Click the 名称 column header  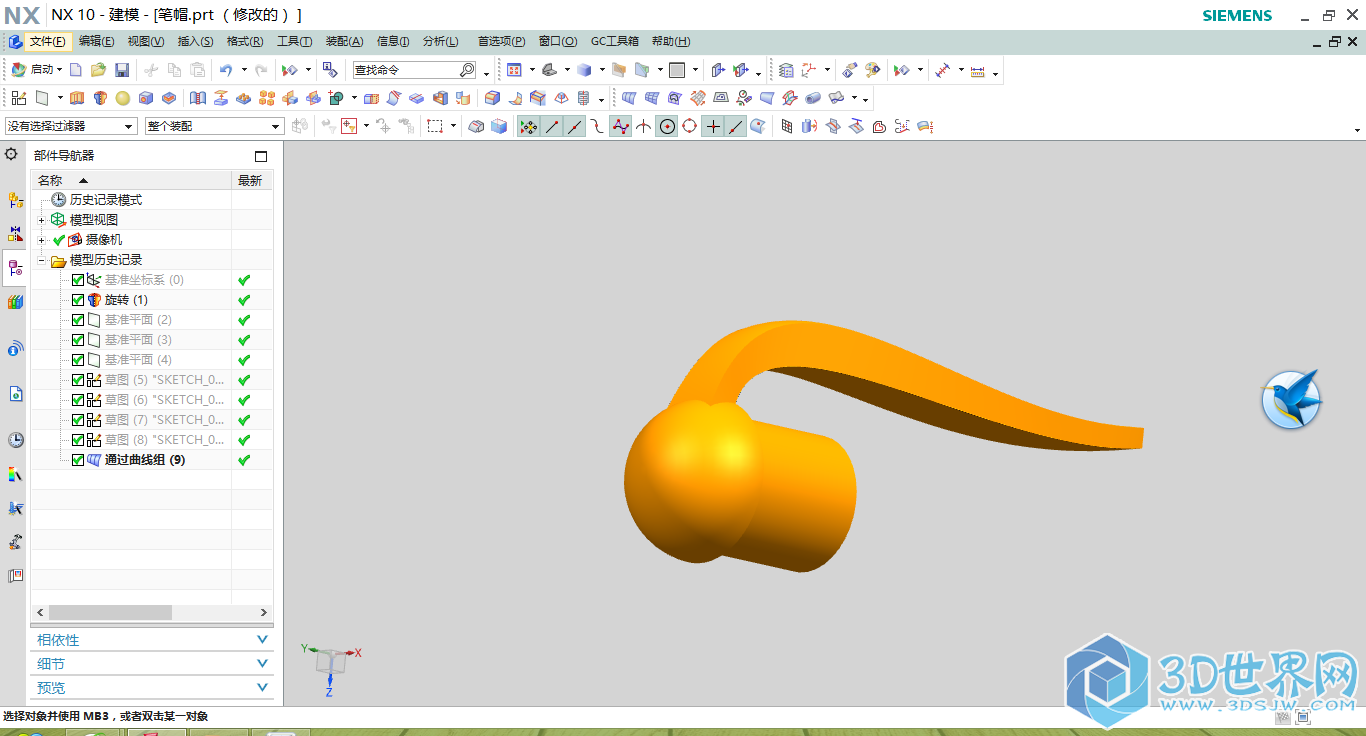(x=131, y=180)
